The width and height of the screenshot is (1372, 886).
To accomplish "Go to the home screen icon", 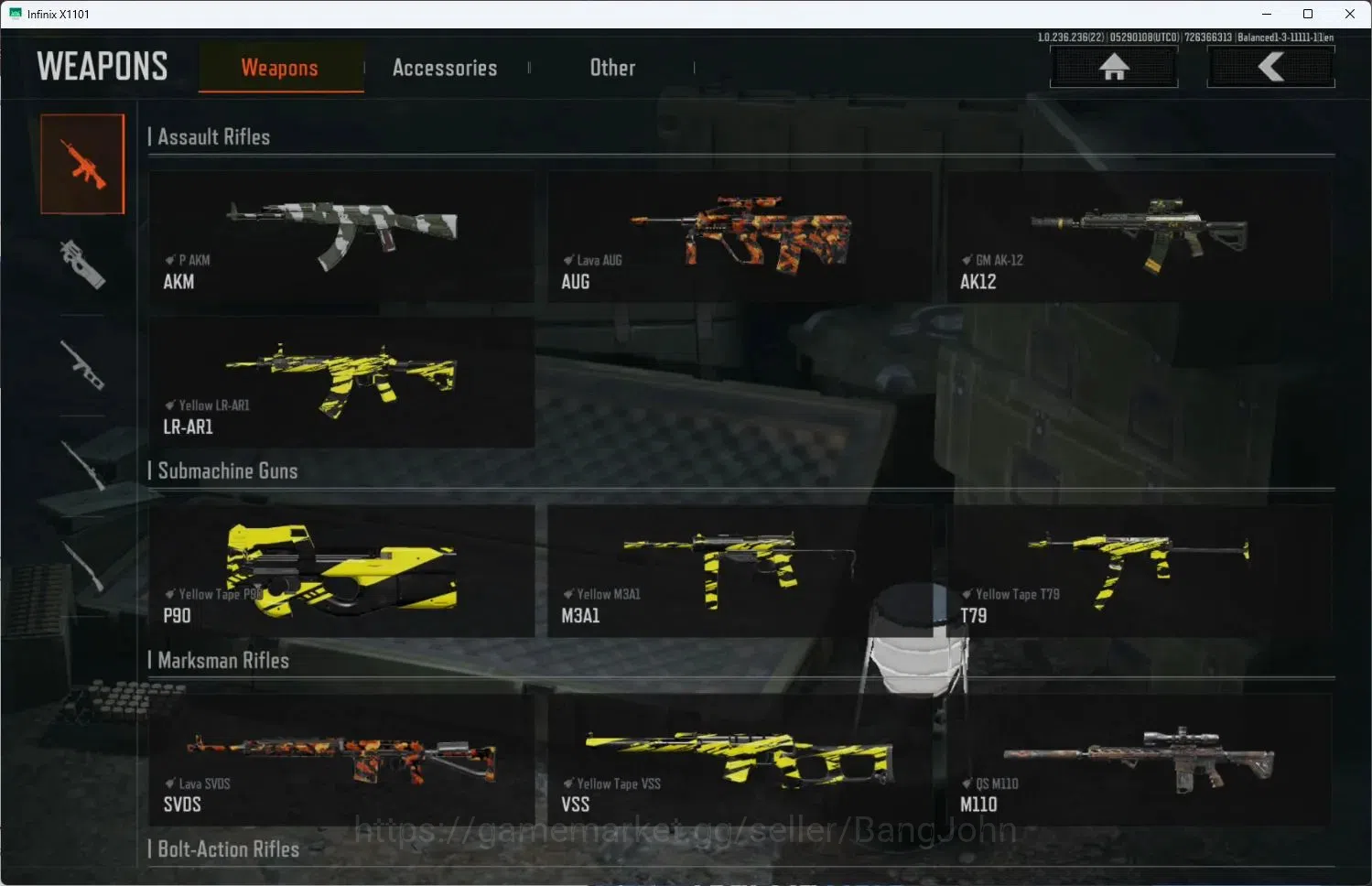I will click(x=1114, y=67).
